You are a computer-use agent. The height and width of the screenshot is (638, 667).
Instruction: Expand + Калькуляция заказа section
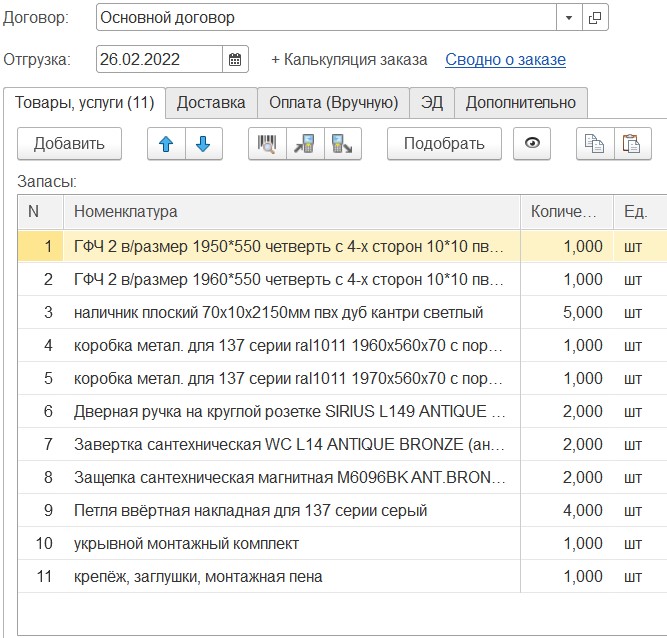pyautogui.click(x=349, y=59)
